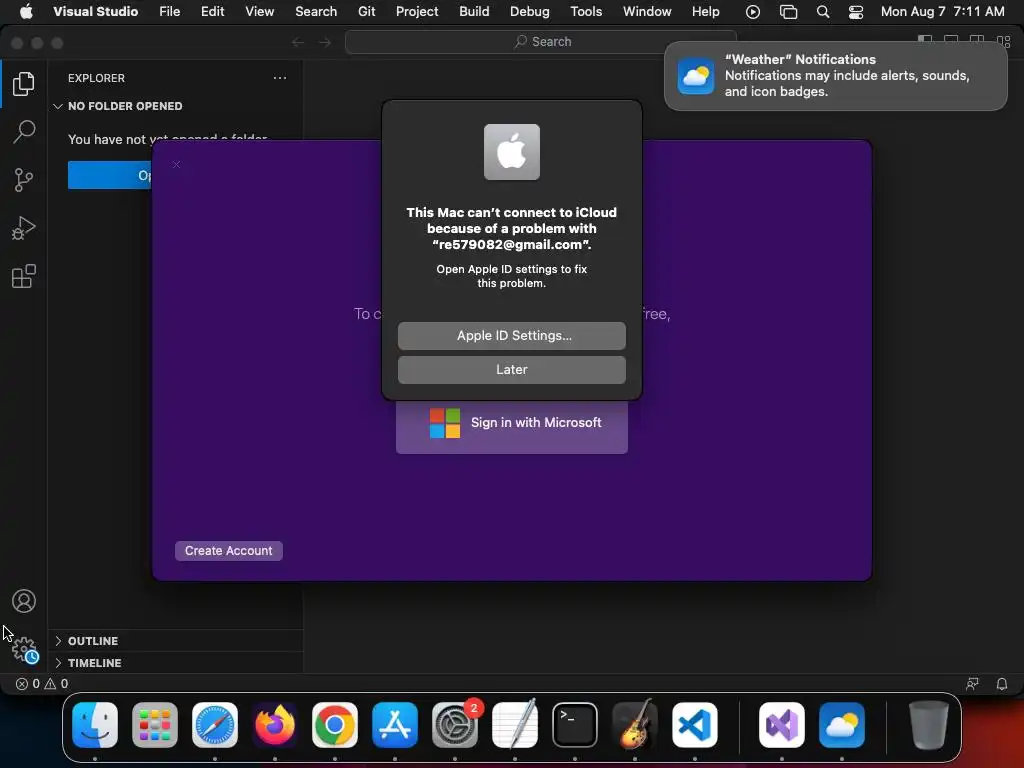Viewport: 1024px width, 768px height.
Task: Launch Google Chrome from the Dock
Action: [334, 725]
